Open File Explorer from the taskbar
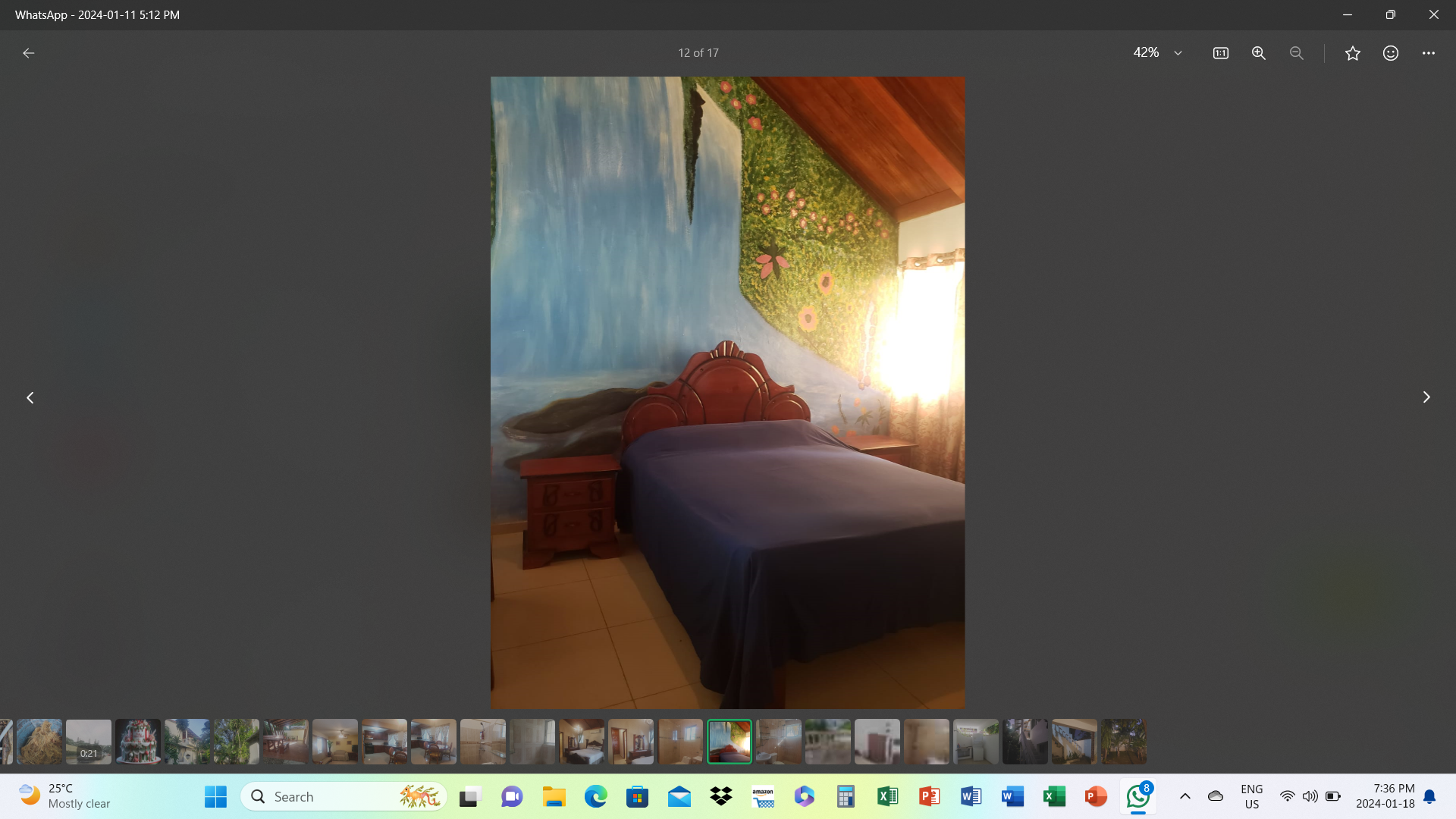The width and height of the screenshot is (1456, 819). pyautogui.click(x=554, y=796)
